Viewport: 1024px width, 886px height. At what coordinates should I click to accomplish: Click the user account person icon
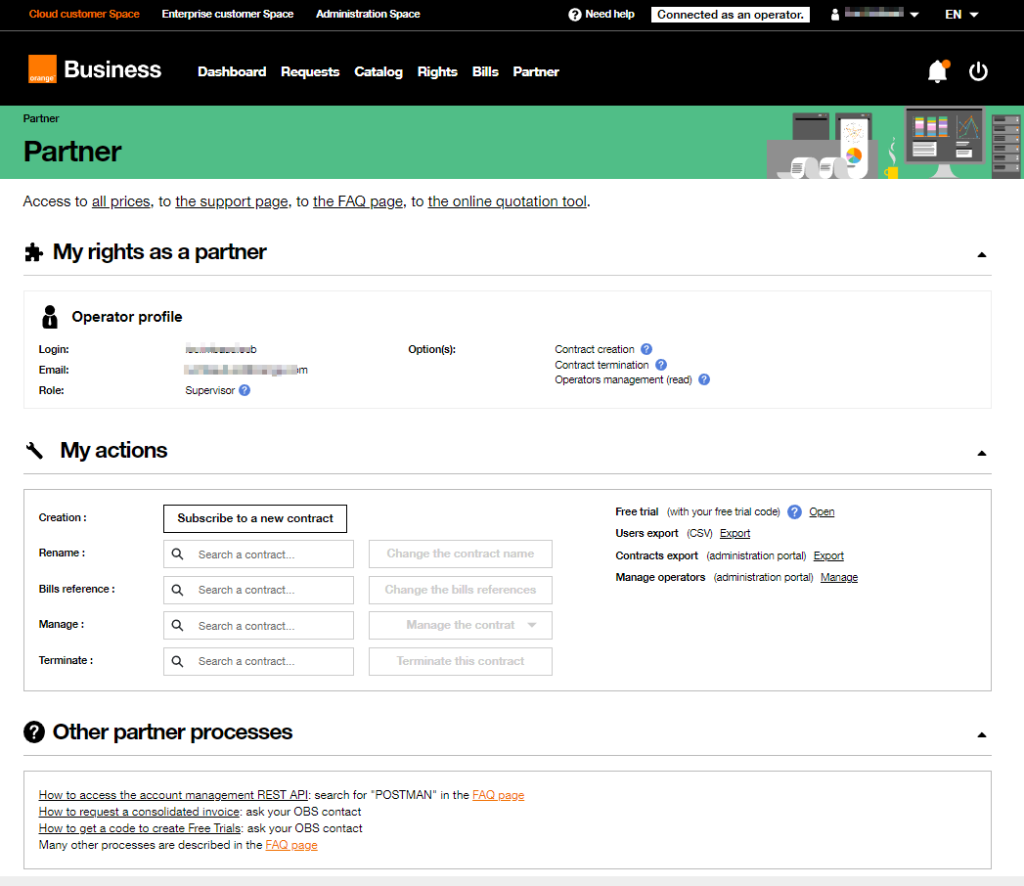point(835,14)
